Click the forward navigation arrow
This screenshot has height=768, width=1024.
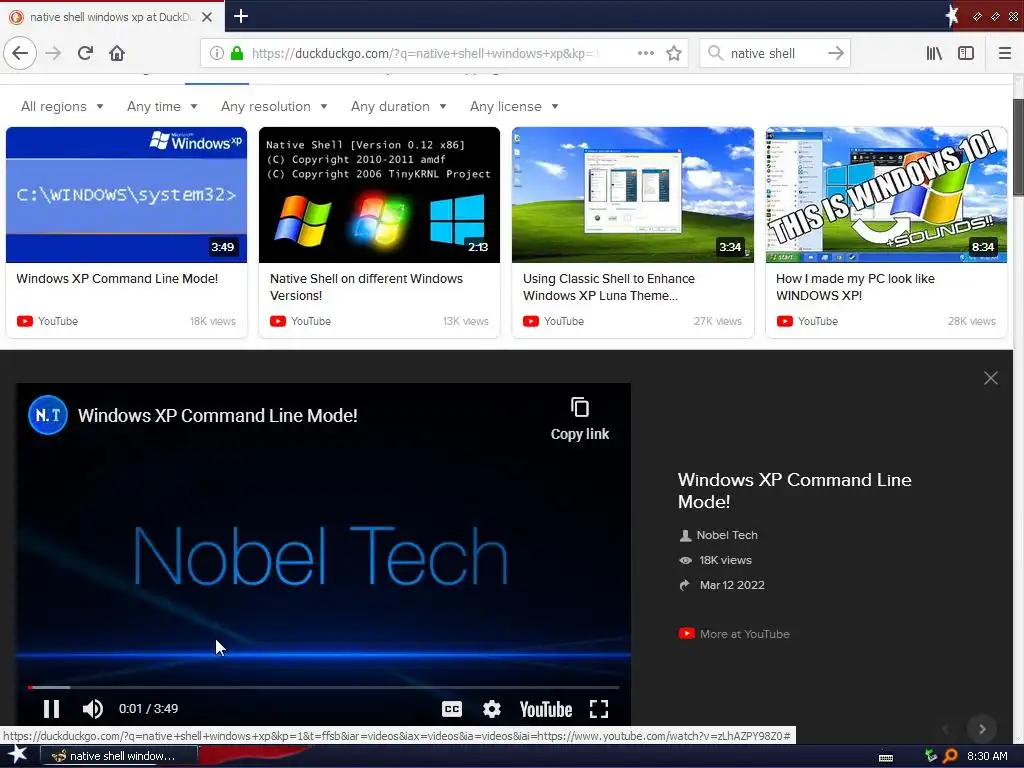53,53
